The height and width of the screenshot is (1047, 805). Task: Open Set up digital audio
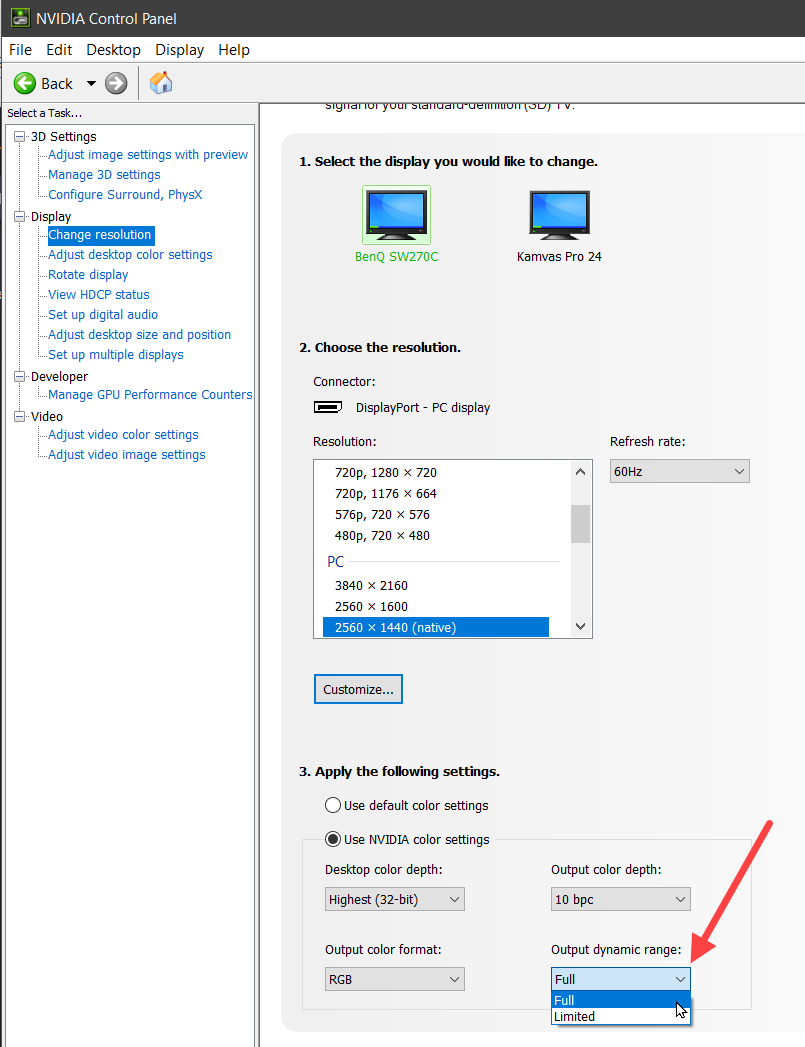tap(103, 315)
